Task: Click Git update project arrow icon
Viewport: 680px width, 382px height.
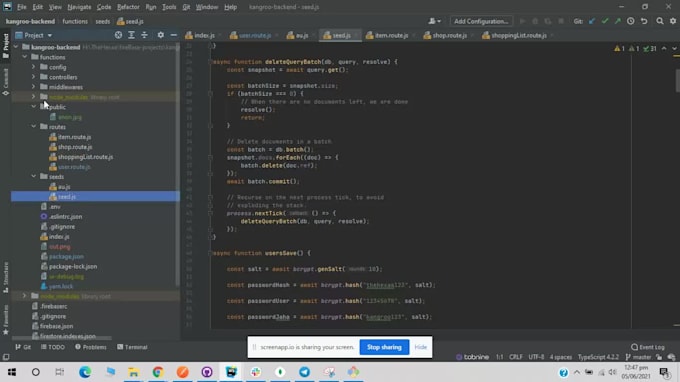Action: point(592,21)
